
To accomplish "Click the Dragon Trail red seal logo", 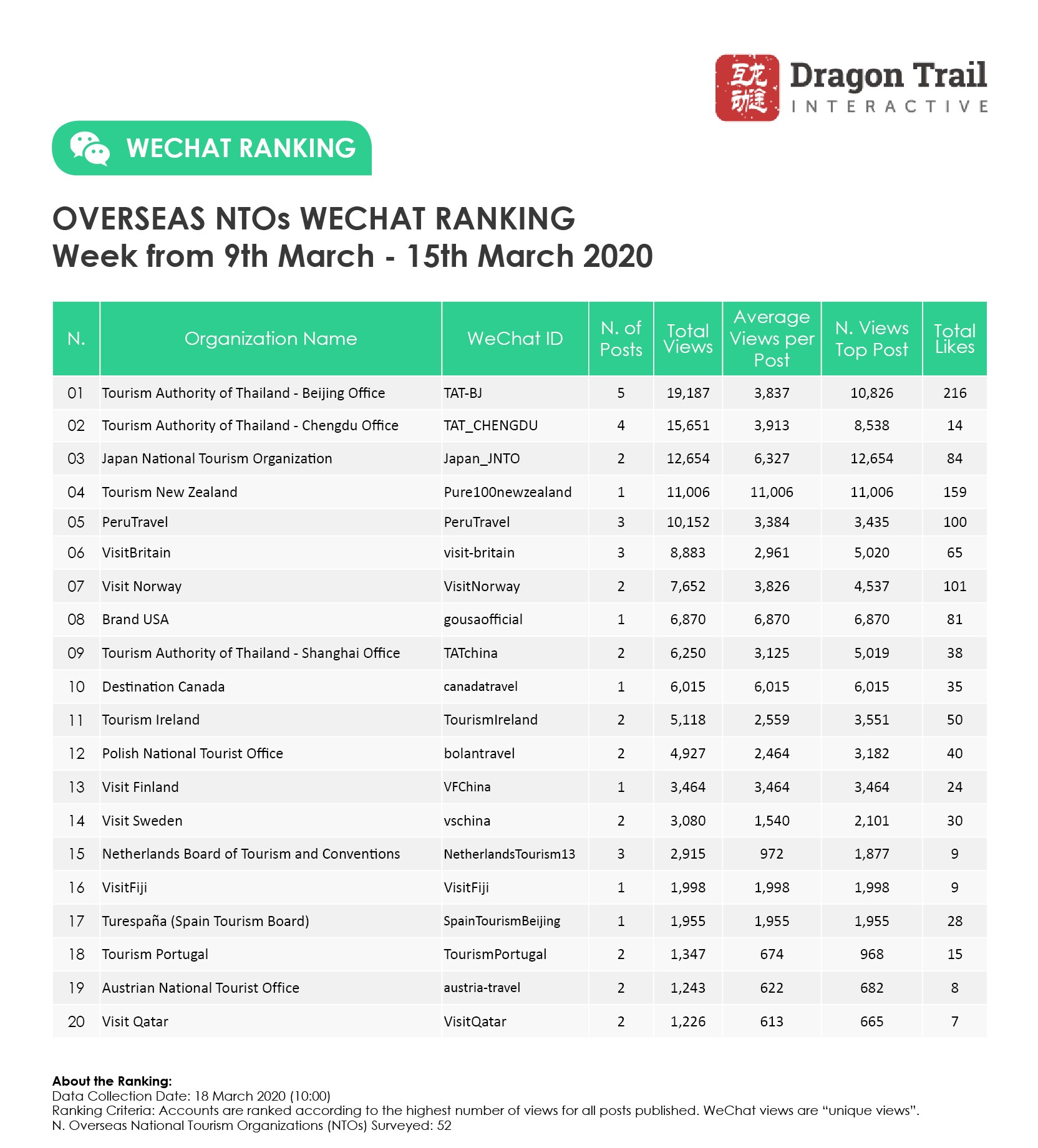I will (x=747, y=87).
